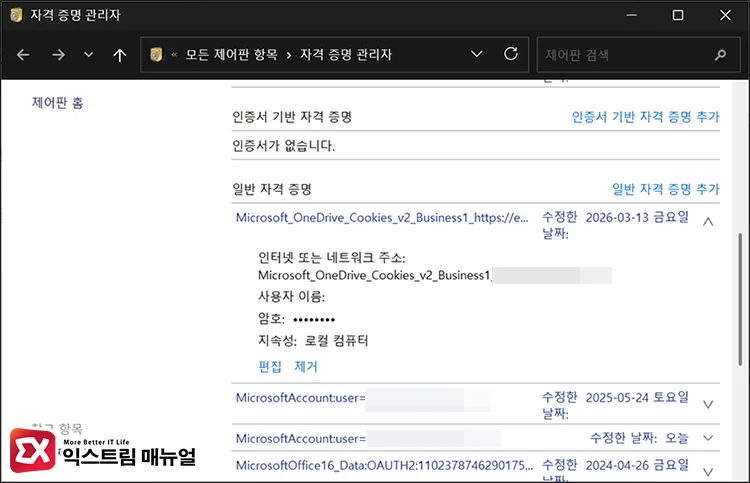The width and height of the screenshot is (750, 483).
Task: Expand the MicrosoftAccount entry dated 2025-05-24
Action: [708, 405]
